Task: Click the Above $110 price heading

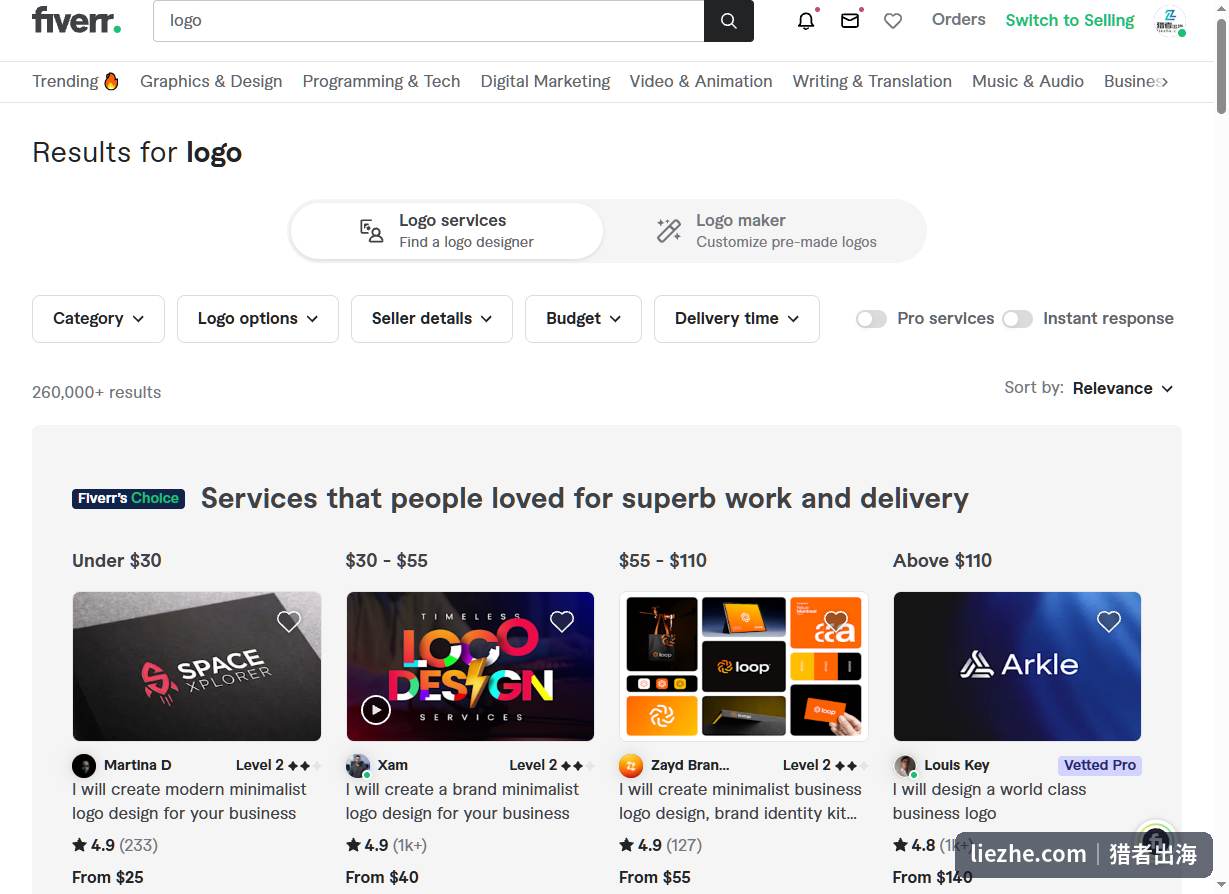Action: coord(942,560)
